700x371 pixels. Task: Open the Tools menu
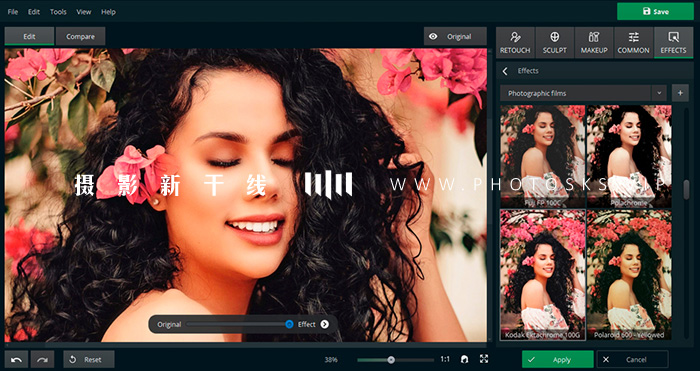(58, 12)
